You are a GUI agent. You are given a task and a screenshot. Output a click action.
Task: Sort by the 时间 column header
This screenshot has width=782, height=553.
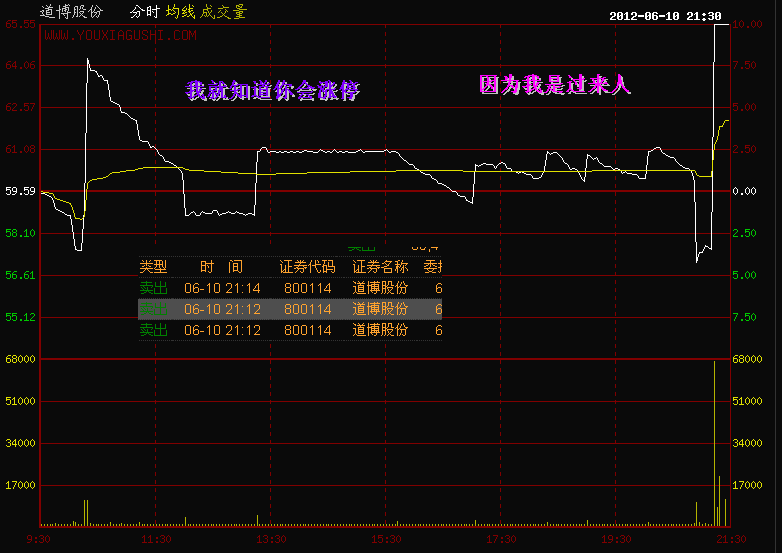(221, 267)
